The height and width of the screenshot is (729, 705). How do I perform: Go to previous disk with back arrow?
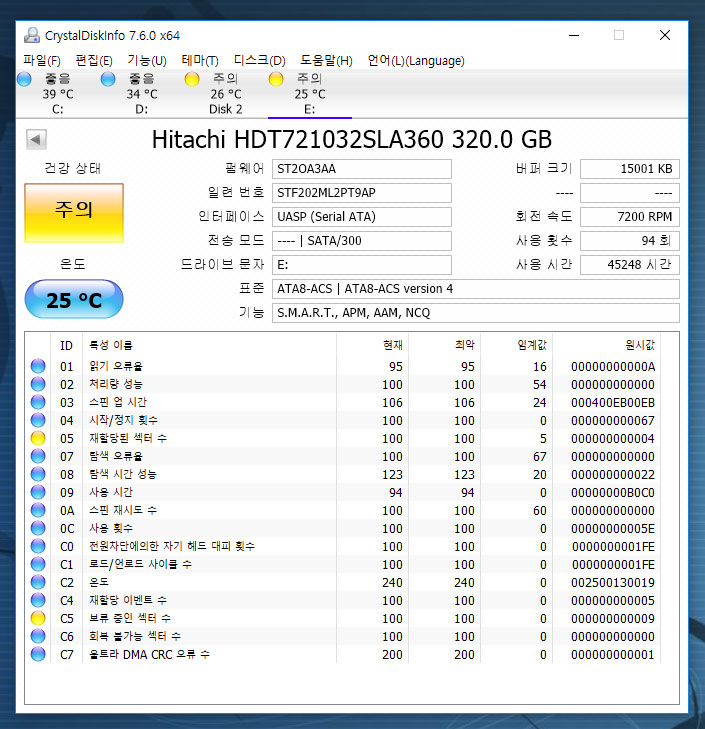(x=36, y=139)
